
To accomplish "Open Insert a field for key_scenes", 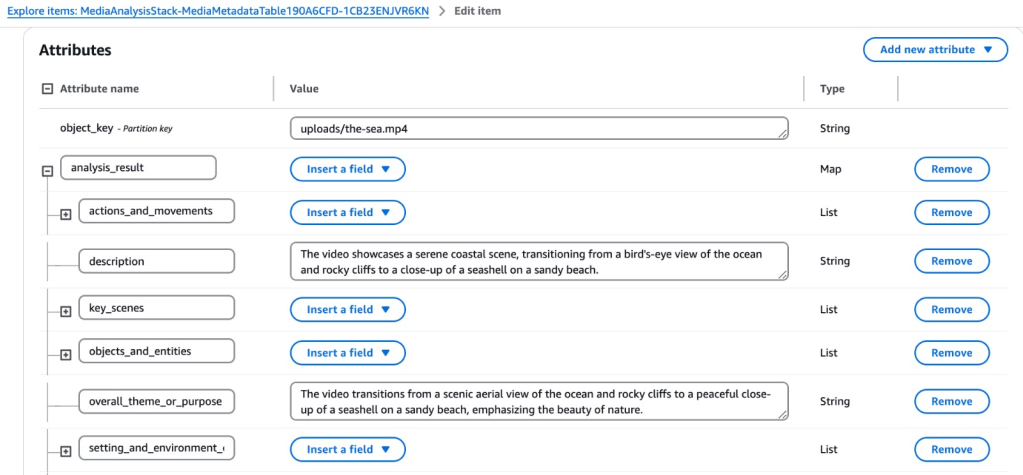I will coord(347,309).
